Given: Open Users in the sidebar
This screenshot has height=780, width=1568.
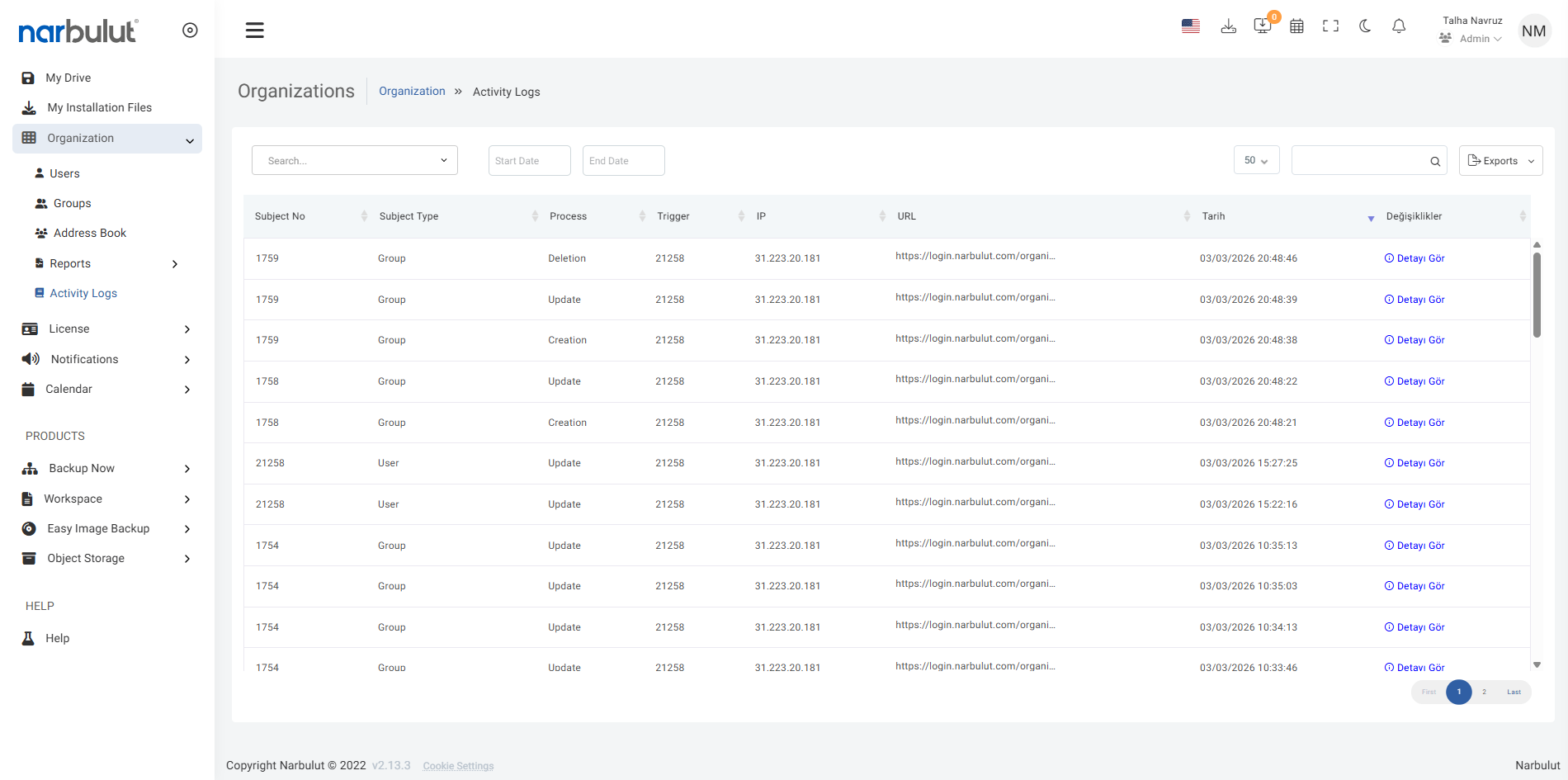Looking at the screenshot, I should click(x=64, y=173).
